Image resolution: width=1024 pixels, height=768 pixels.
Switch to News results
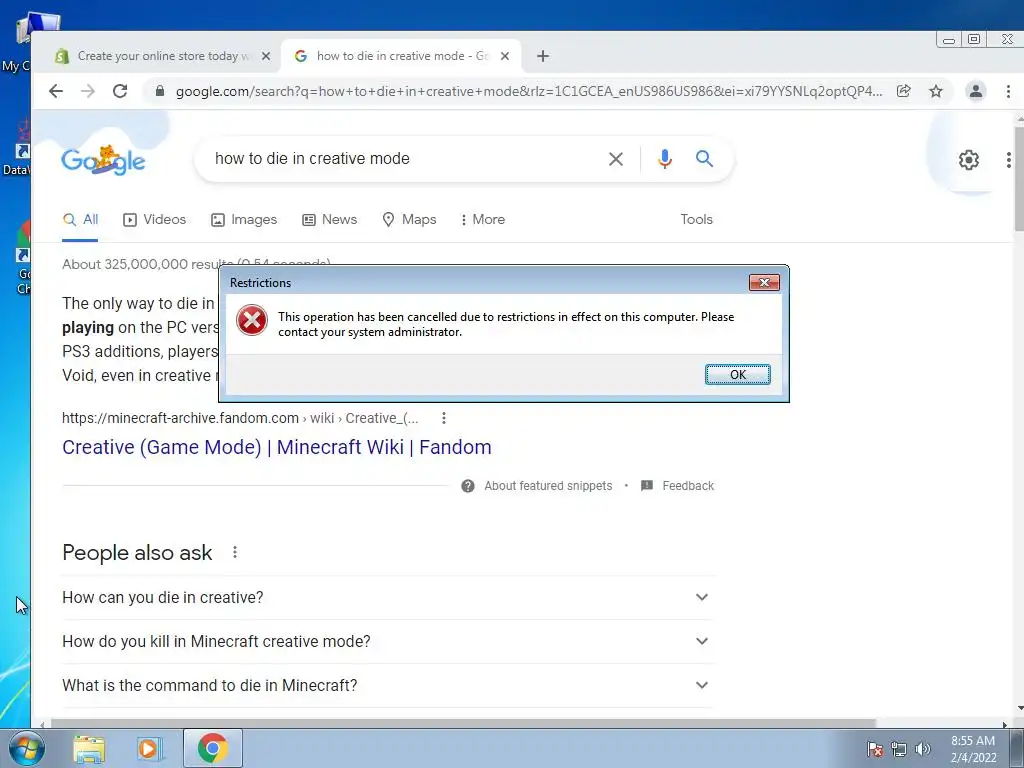click(x=330, y=219)
